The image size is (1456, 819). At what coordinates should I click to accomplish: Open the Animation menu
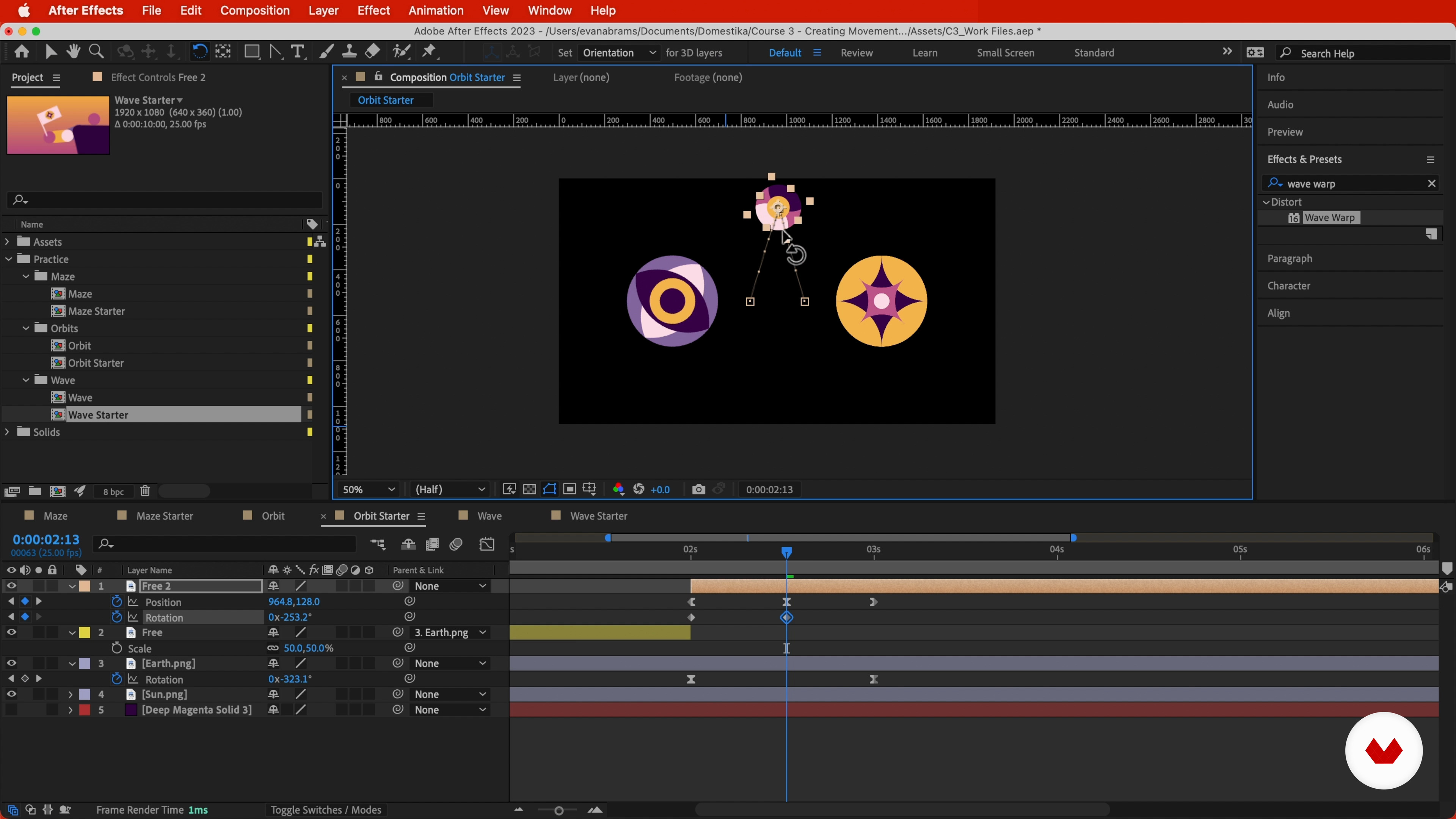[x=436, y=11]
